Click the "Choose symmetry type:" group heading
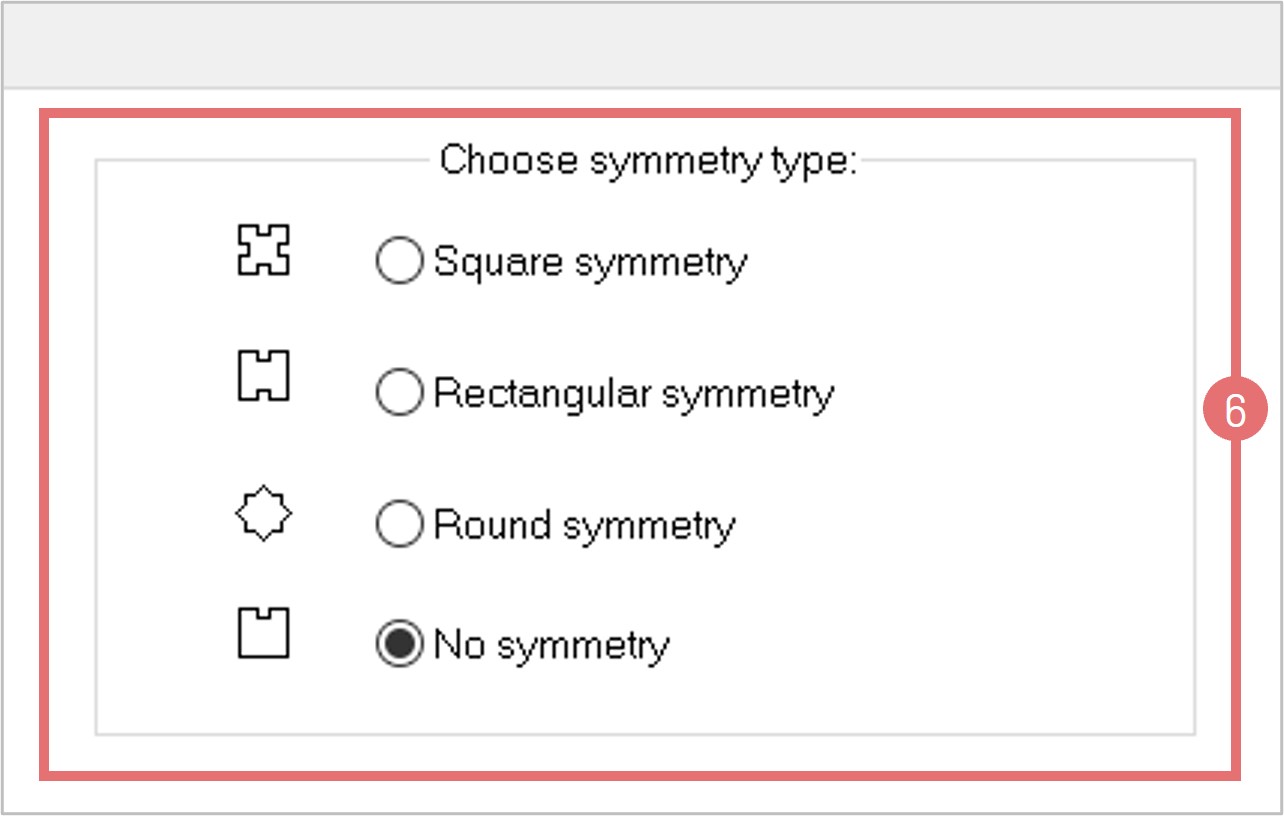The width and height of the screenshot is (1284, 816). point(648,160)
